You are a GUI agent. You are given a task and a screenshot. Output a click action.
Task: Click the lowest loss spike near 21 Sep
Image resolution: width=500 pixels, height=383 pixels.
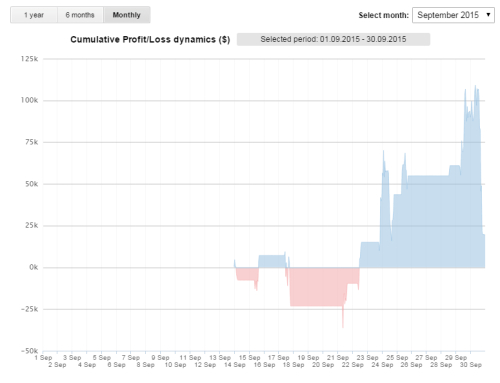(343, 326)
